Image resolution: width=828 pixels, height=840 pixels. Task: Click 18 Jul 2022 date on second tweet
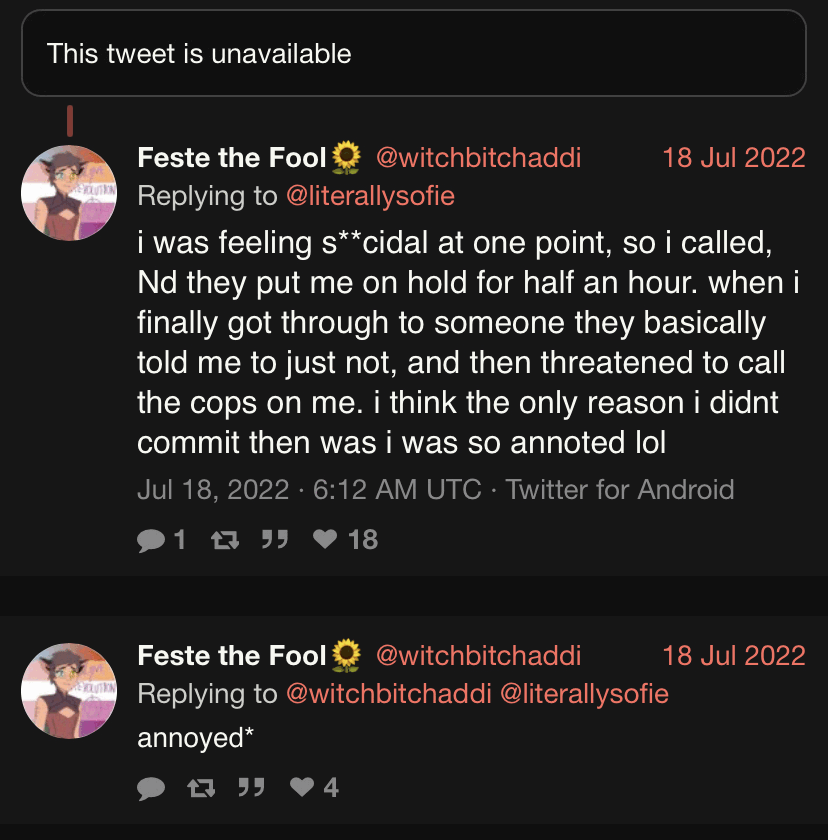pos(733,656)
